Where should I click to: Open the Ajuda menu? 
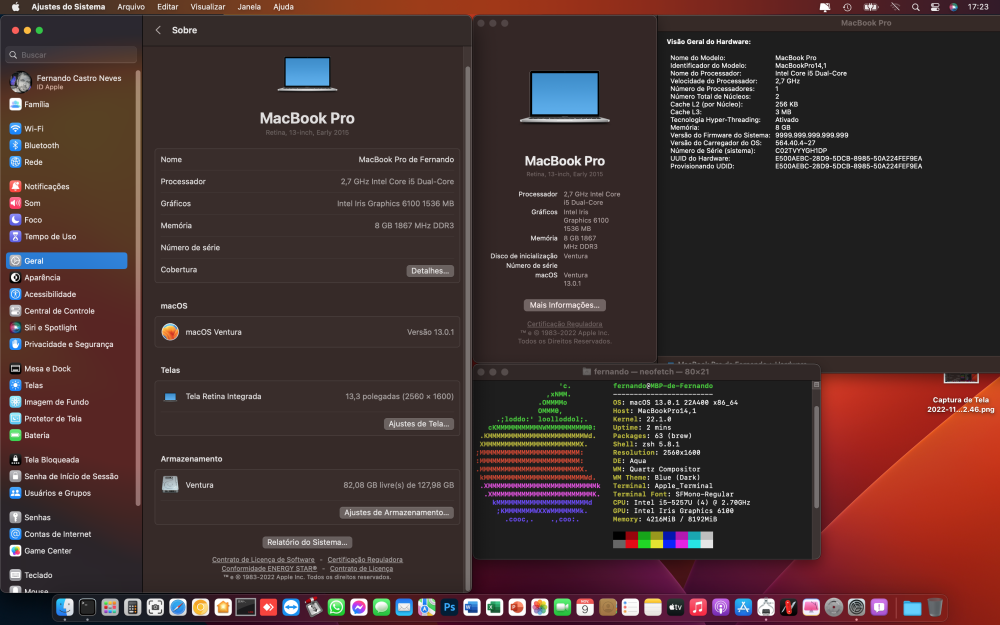tap(283, 7)
